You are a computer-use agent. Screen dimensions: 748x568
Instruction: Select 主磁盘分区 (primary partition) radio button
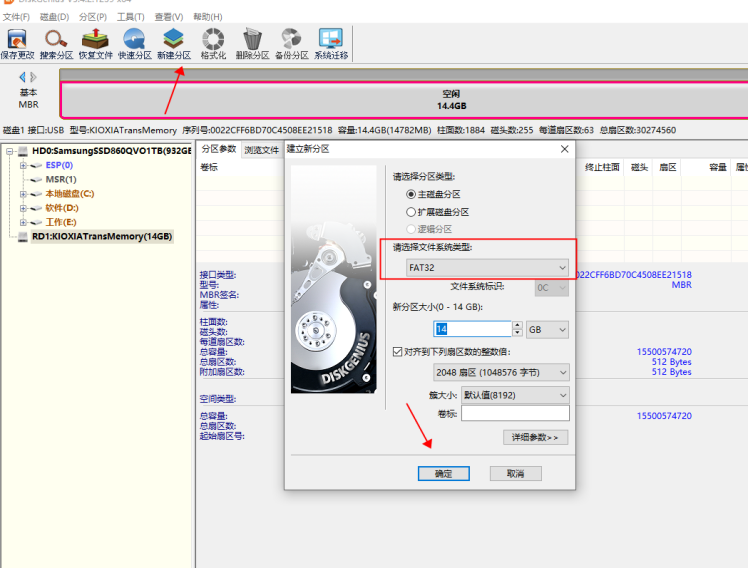411,194
